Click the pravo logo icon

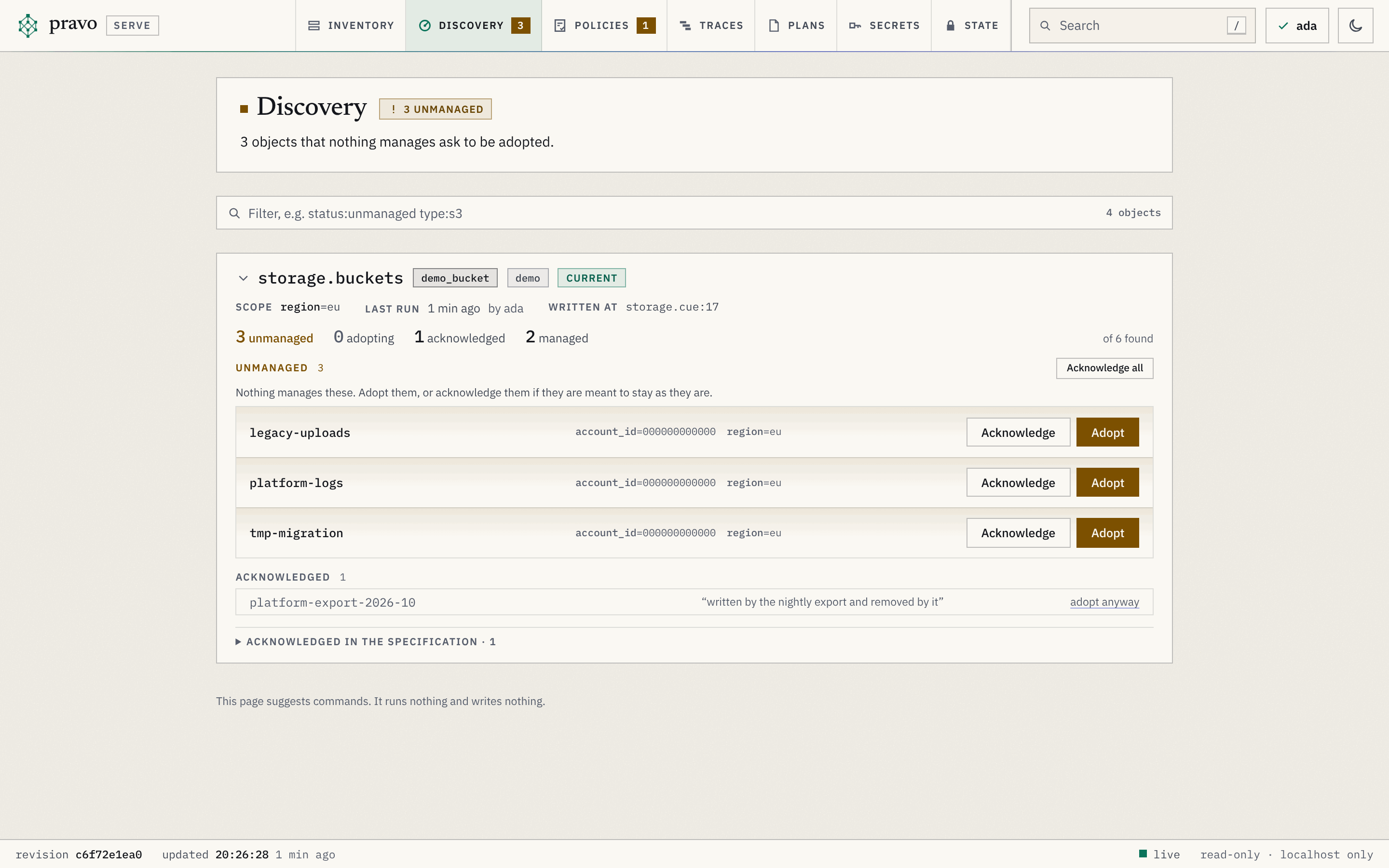(27, 25)
